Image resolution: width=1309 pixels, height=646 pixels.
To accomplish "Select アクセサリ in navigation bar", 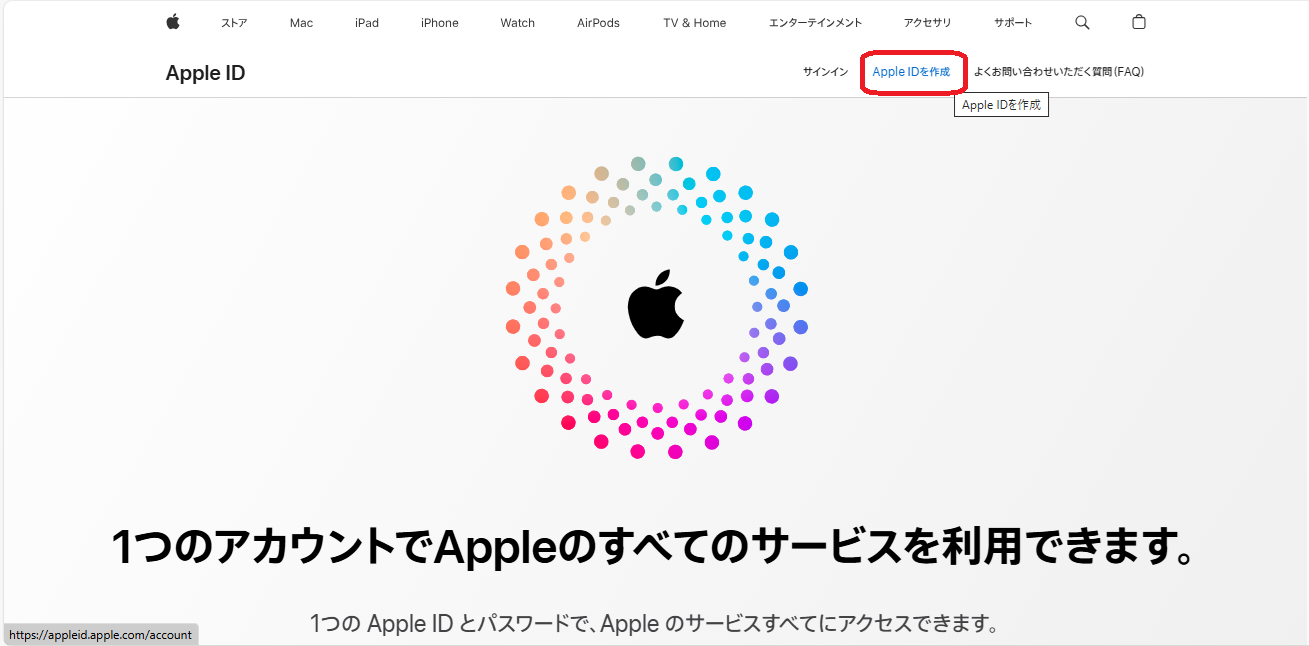I will 928,23.
